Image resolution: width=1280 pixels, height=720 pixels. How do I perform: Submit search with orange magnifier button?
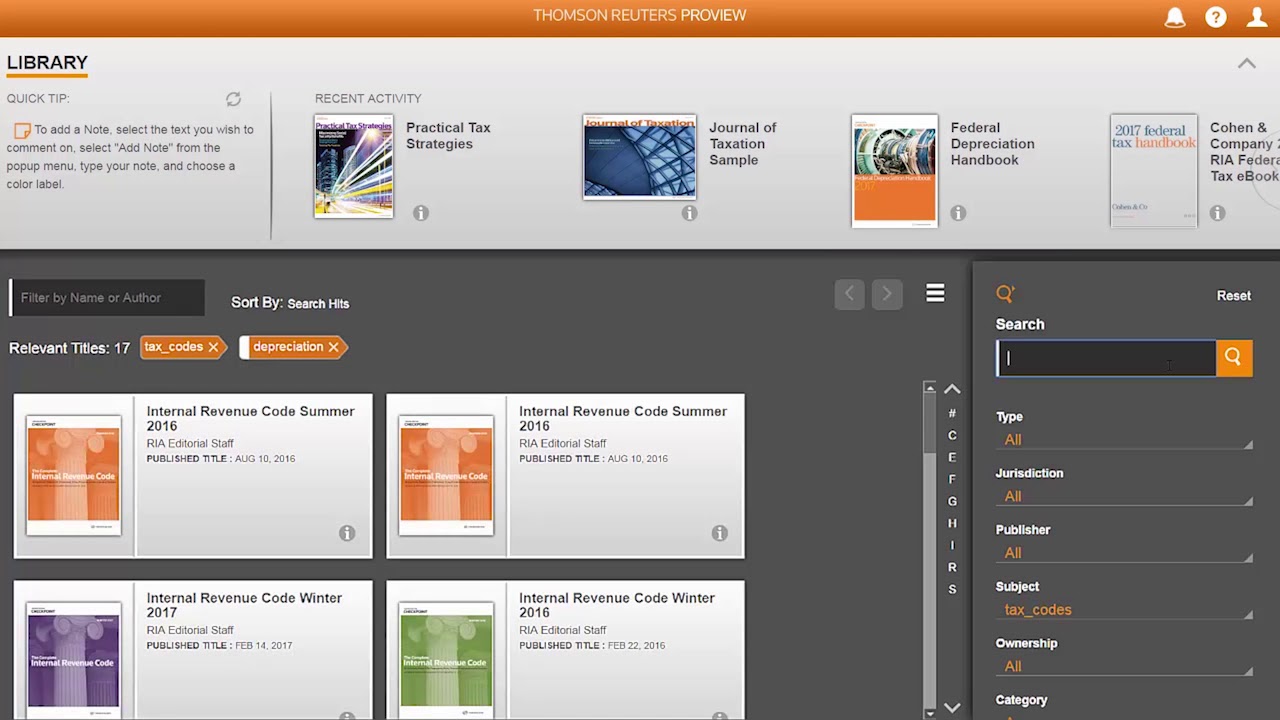[1233, 358]
